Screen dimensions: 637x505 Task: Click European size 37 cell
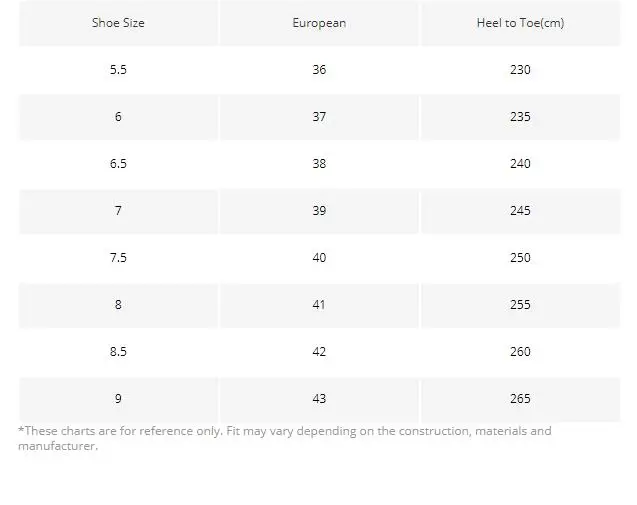click(319, 117)
